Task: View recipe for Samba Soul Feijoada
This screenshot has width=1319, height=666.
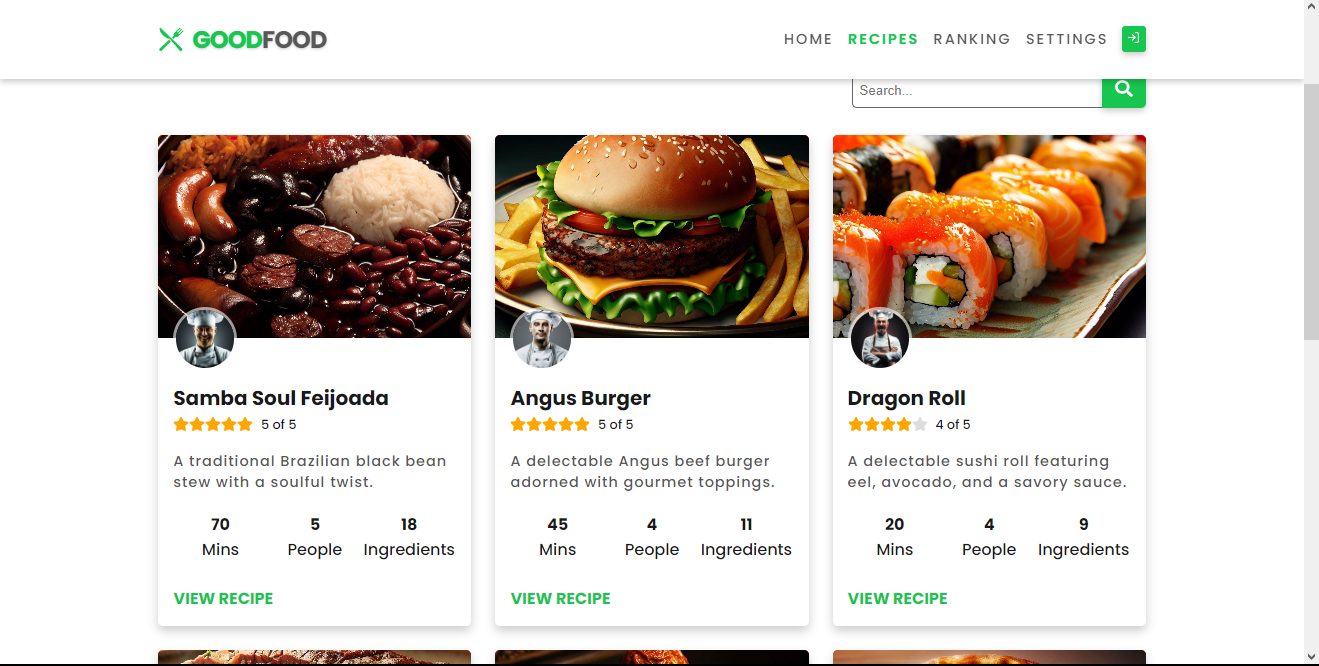Action: click(223, 598)
